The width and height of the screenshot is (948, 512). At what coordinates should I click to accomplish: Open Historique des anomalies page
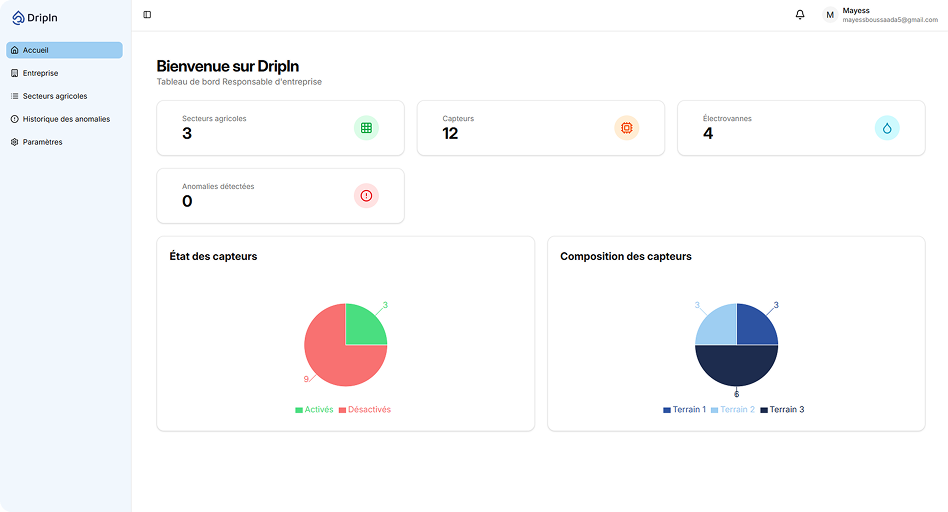[64, 119]
